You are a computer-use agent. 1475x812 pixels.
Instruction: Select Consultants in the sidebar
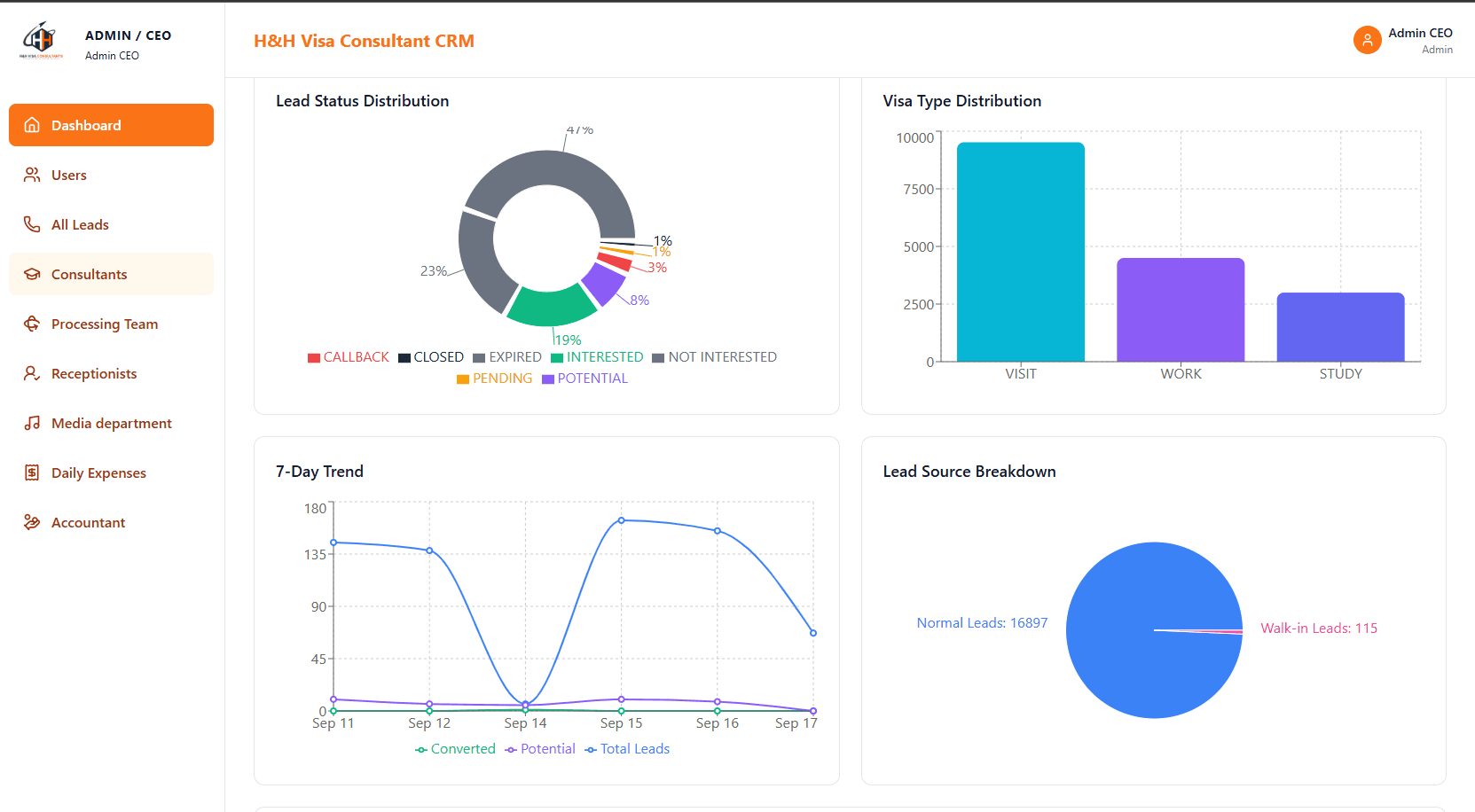coord(111,274)
